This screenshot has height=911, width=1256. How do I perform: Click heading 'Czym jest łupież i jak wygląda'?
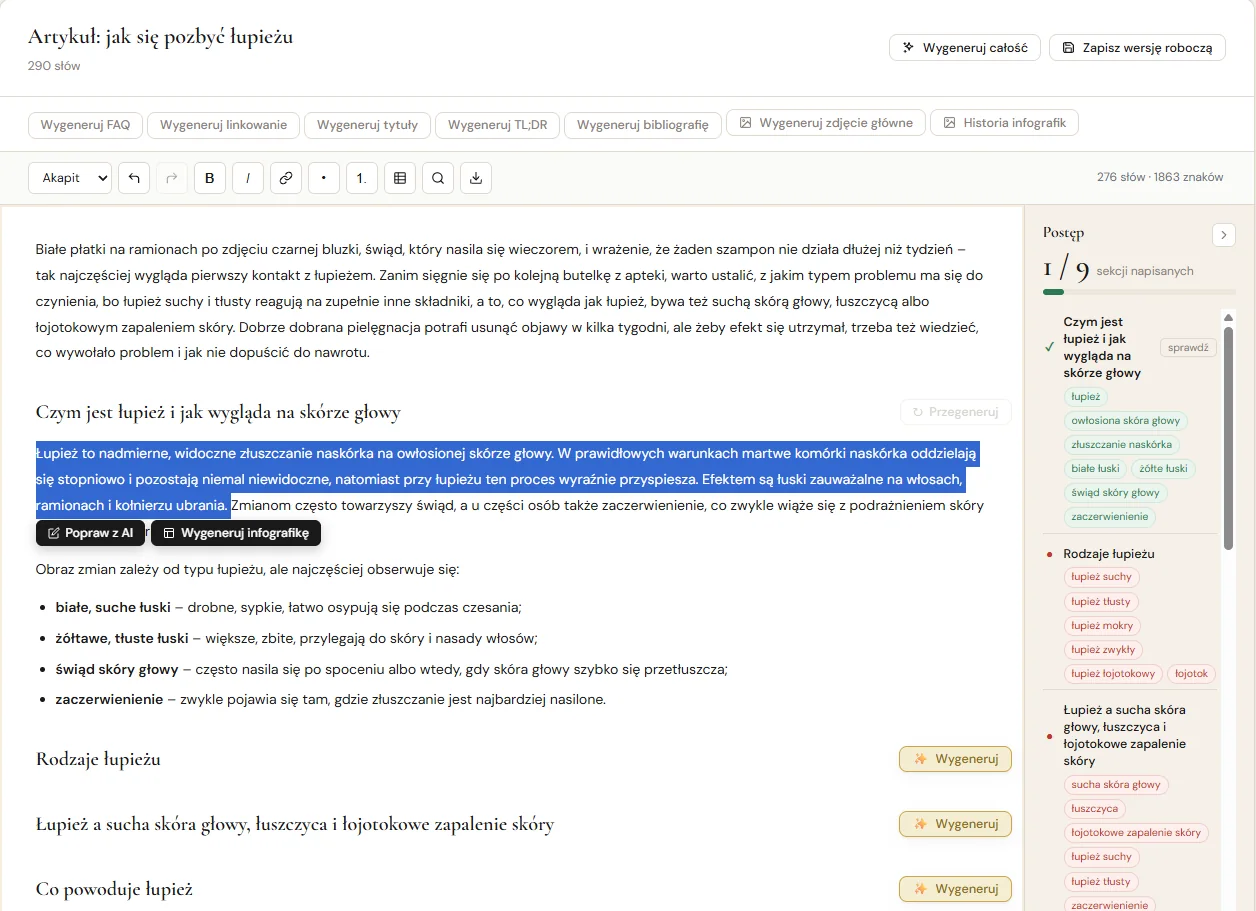click(218, 412)
